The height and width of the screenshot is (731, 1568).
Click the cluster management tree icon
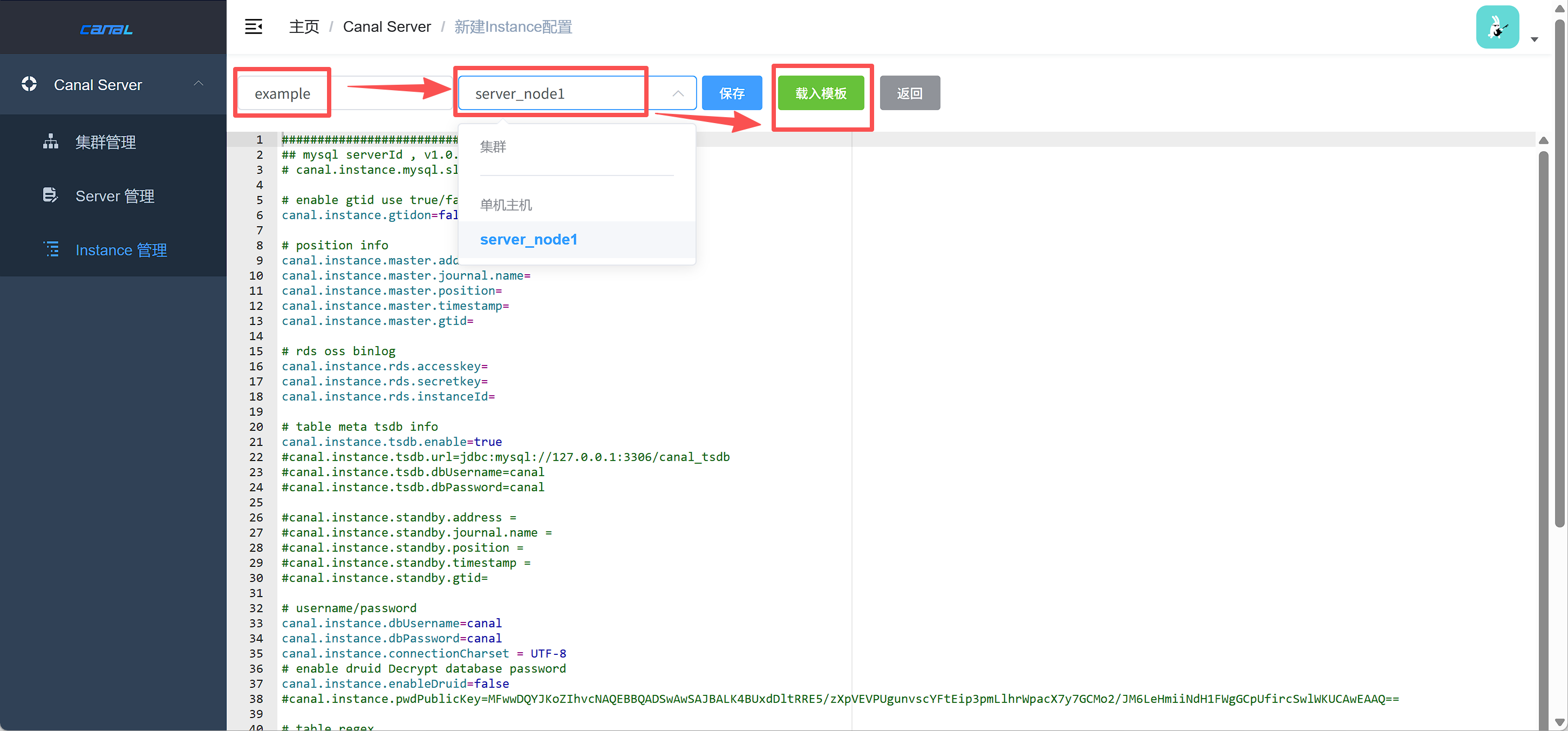51,141
